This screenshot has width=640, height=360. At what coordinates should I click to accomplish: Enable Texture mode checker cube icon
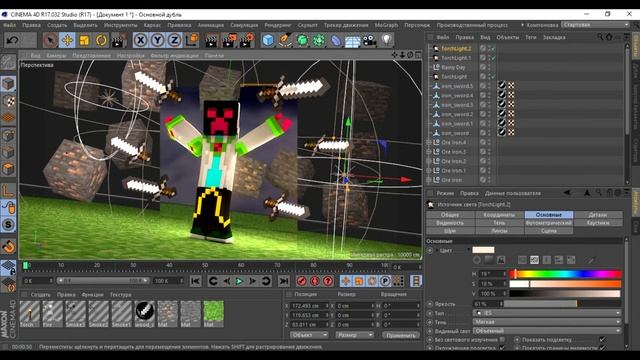(x=8, y=100)
